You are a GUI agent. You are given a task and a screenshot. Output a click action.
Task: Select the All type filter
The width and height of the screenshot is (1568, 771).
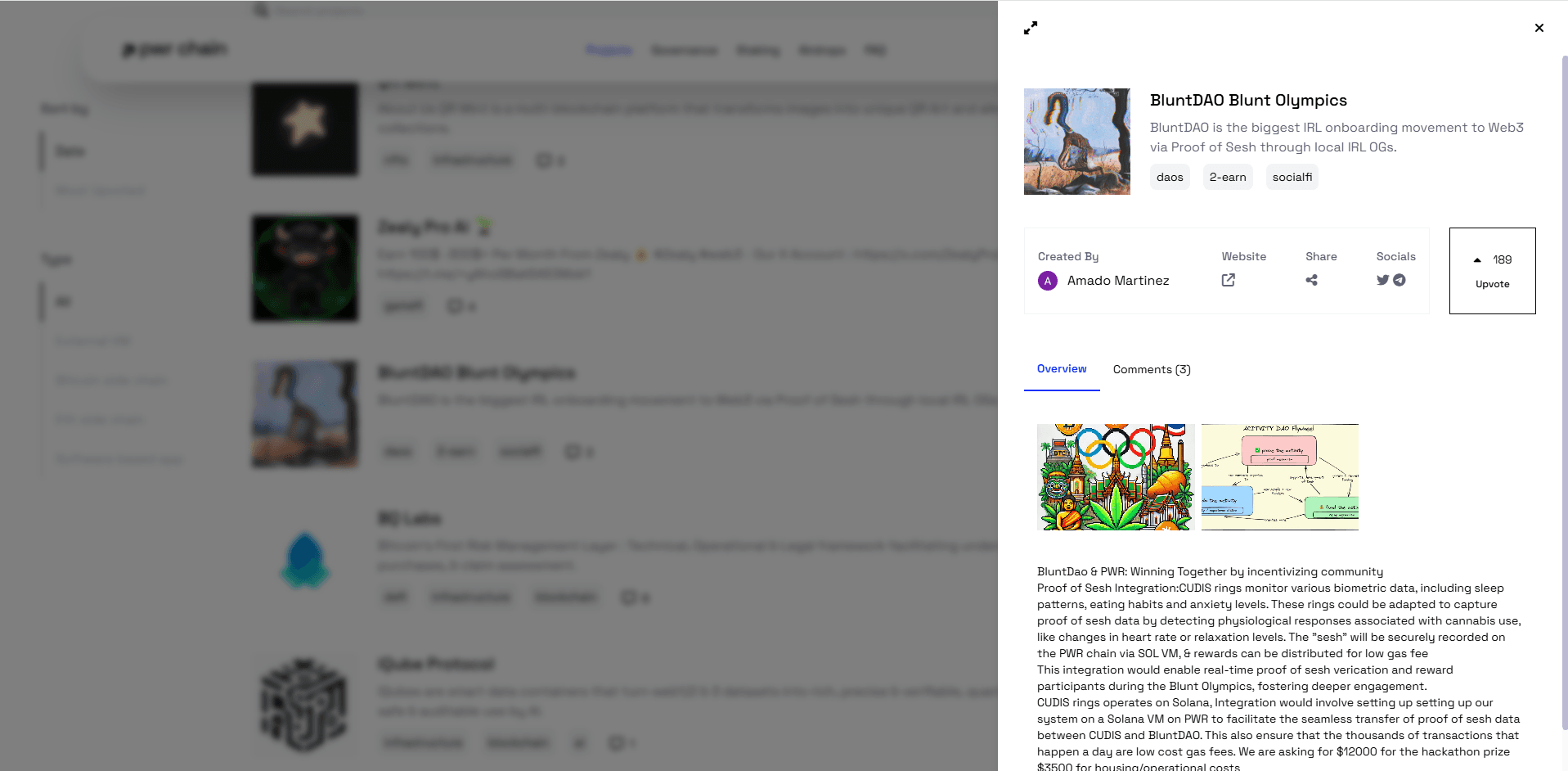pyautogui.click(x=63, y=301)
